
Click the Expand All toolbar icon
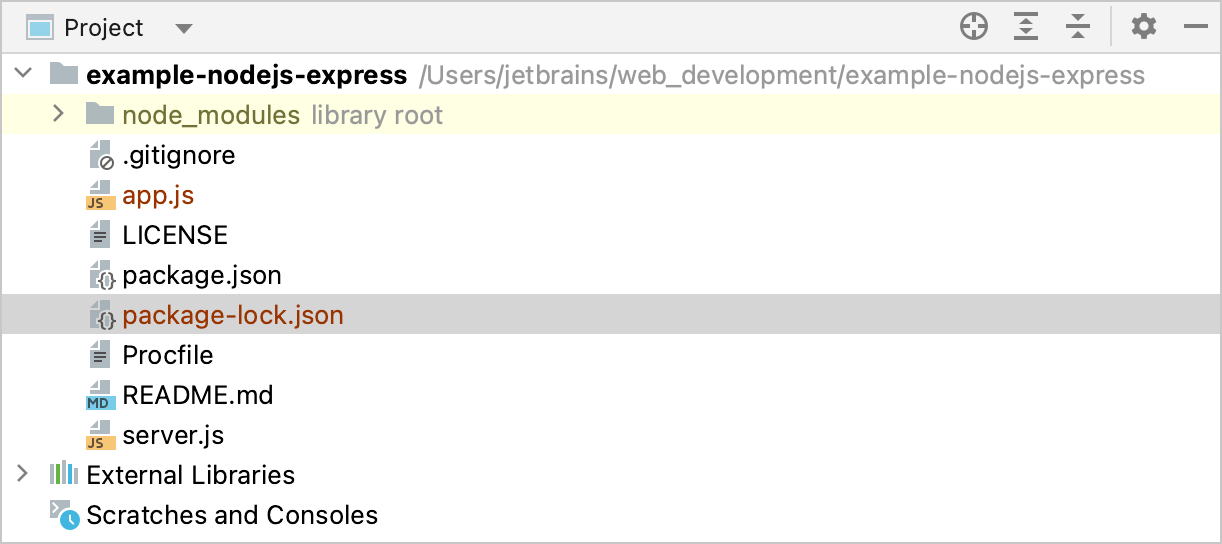(x=1025, y=27)
